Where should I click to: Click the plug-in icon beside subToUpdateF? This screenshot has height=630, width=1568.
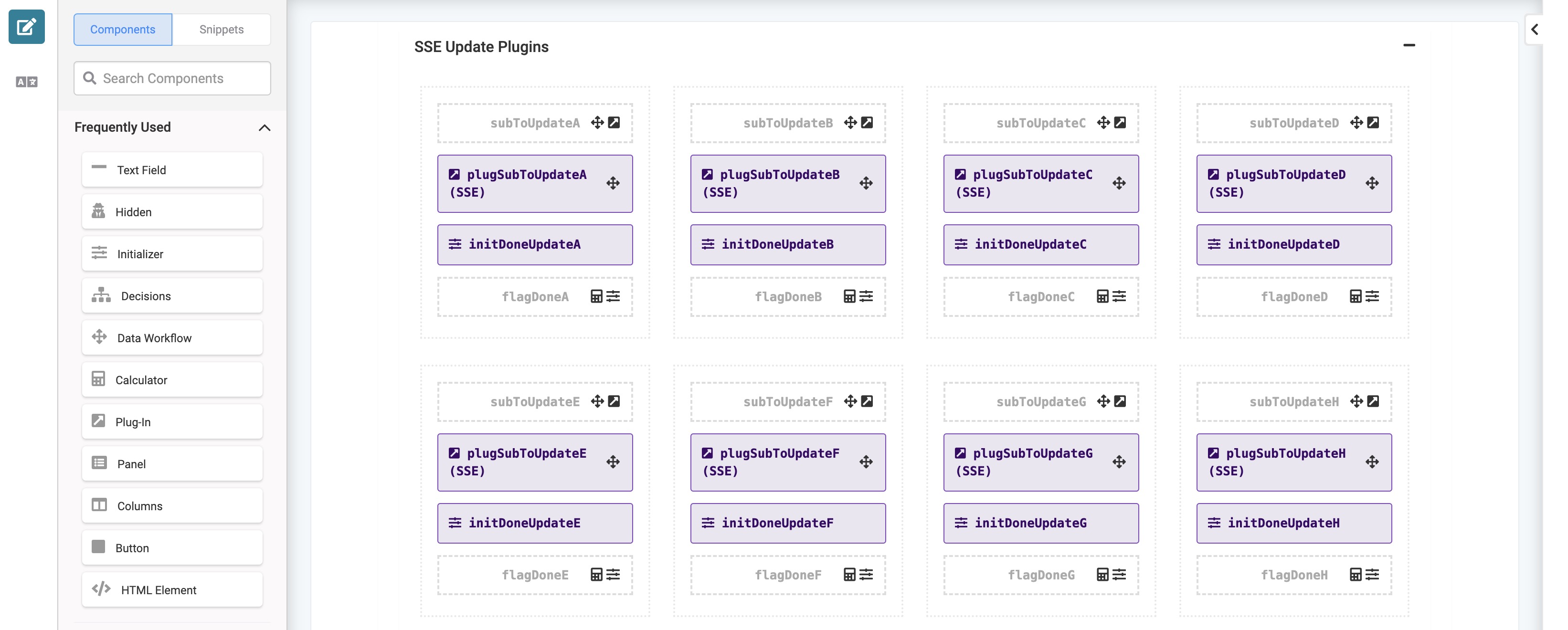[868, 401]
